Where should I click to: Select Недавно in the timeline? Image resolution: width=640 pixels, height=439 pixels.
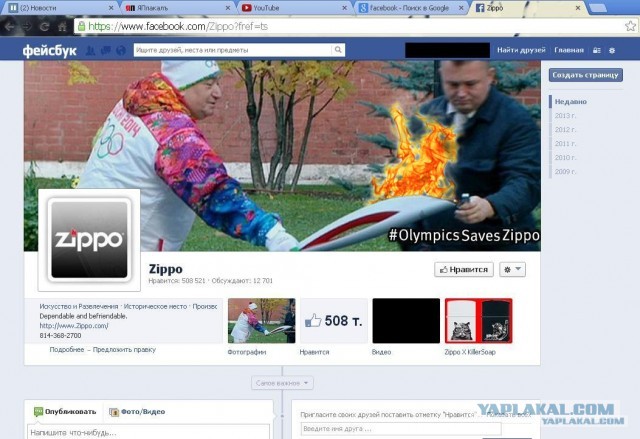[571, 102]
